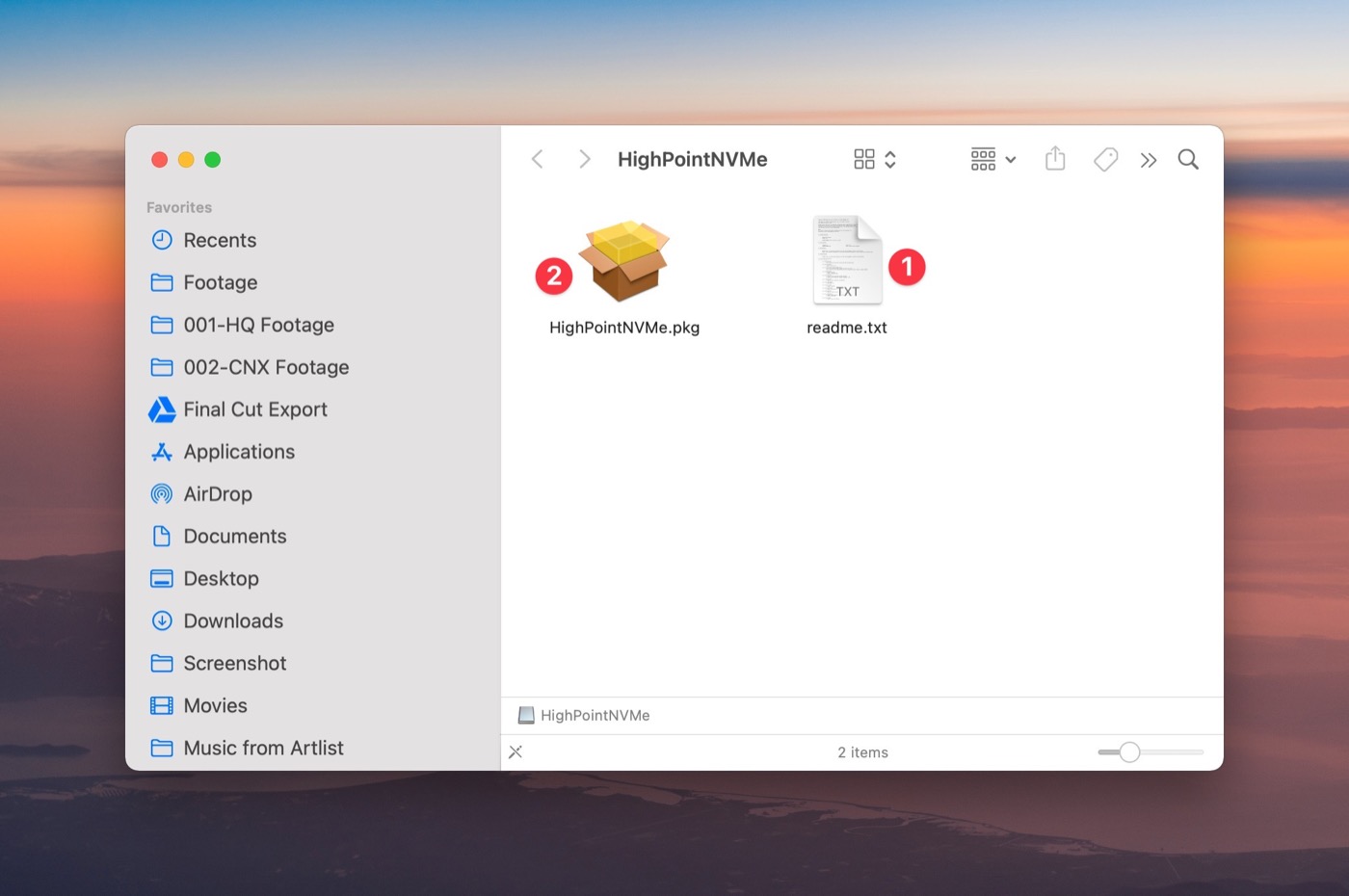Click the tools icon in status bar
The image size is (1349, 896).
[516, 752]
